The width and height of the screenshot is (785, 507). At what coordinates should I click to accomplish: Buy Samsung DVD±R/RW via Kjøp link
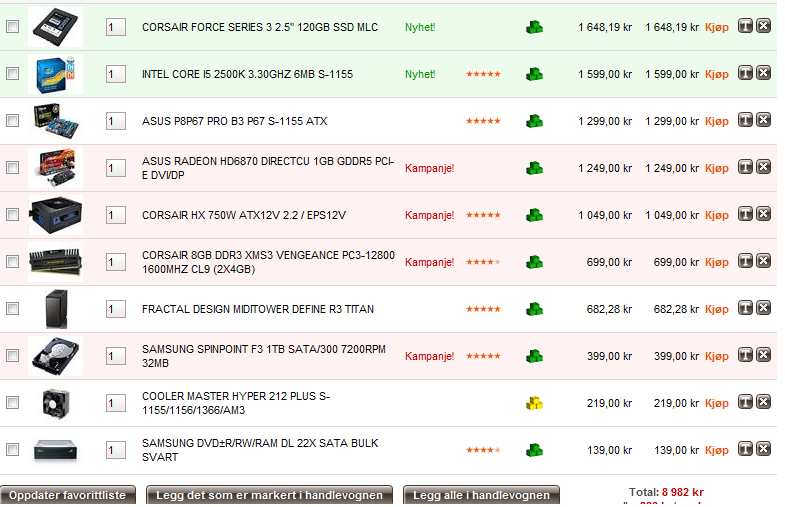click(x=716, y=451)
